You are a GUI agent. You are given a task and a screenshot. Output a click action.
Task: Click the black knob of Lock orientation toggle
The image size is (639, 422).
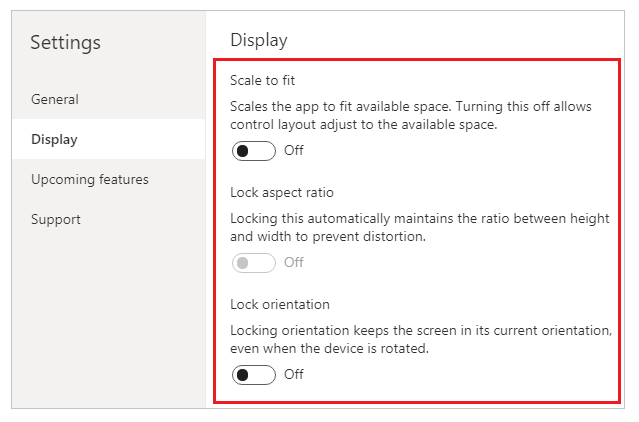242,375
